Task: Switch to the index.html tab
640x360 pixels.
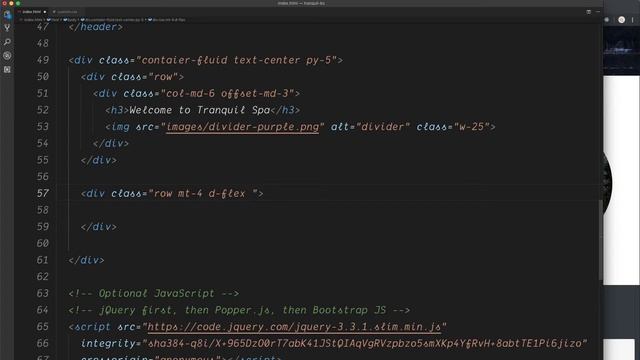Action: [x=32, y=12]
